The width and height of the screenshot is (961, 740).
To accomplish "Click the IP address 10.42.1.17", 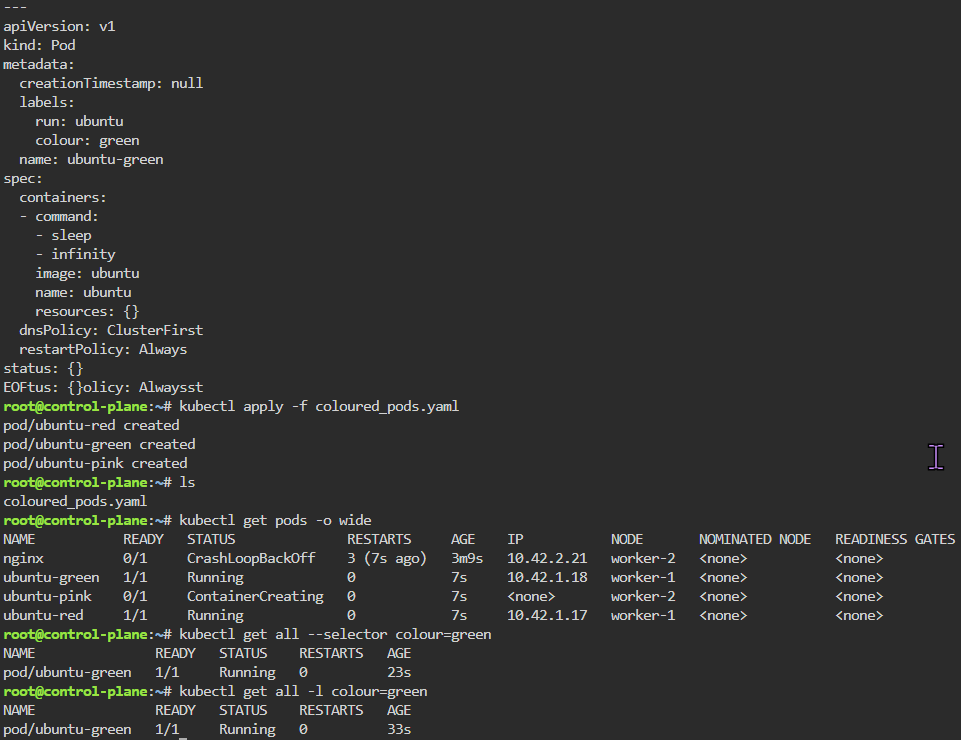I will (547, 615).
